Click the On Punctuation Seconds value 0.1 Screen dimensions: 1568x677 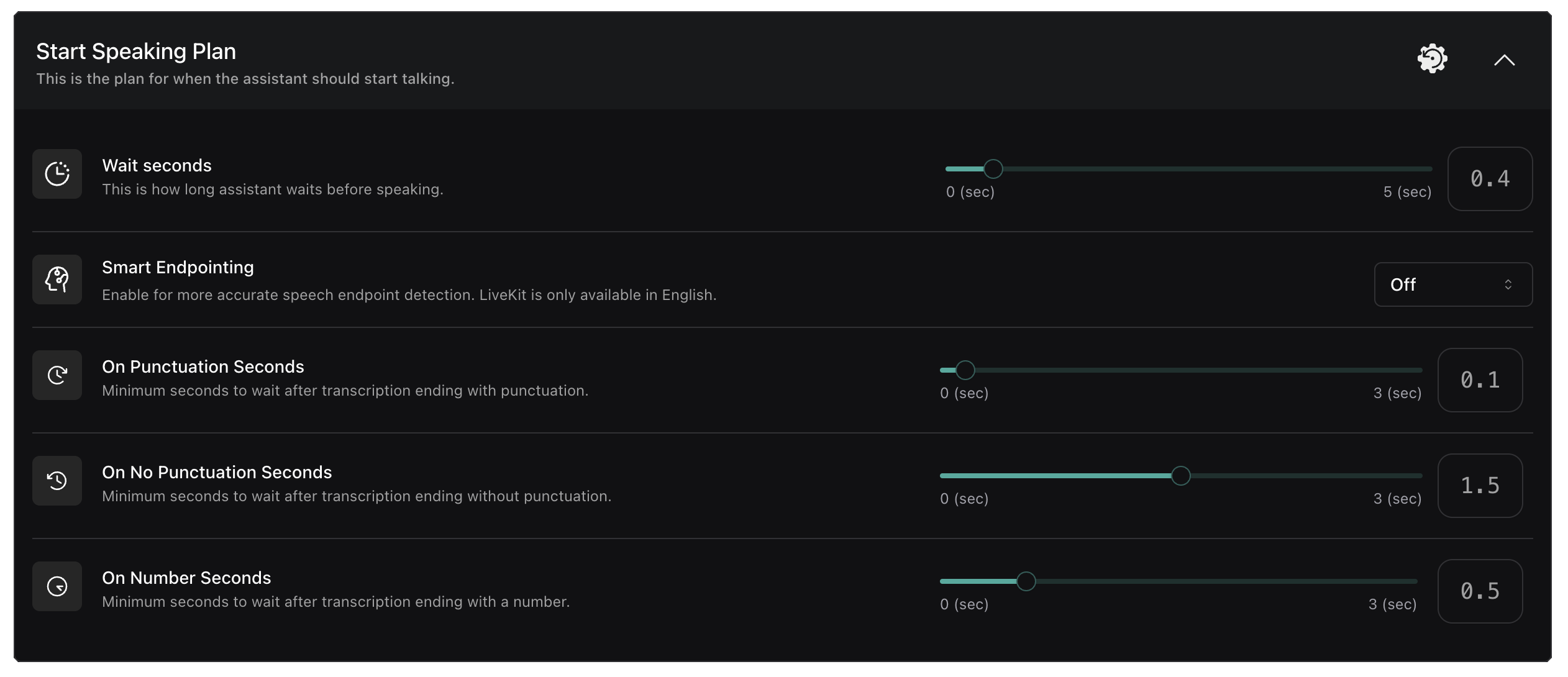(x=1480, y=380)
